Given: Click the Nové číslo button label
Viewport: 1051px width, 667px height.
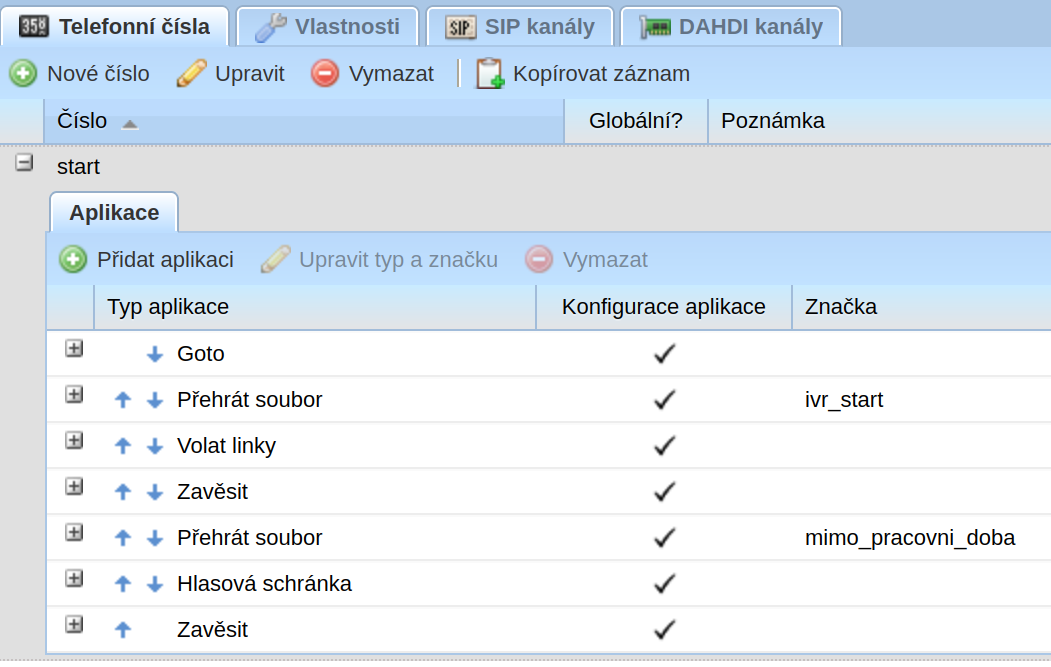Looking at the screenshot, I should tap(99, 74).
